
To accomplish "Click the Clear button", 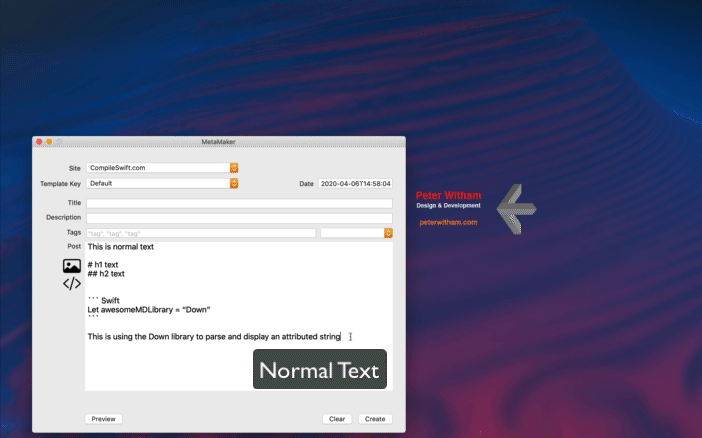I will 337,419.
